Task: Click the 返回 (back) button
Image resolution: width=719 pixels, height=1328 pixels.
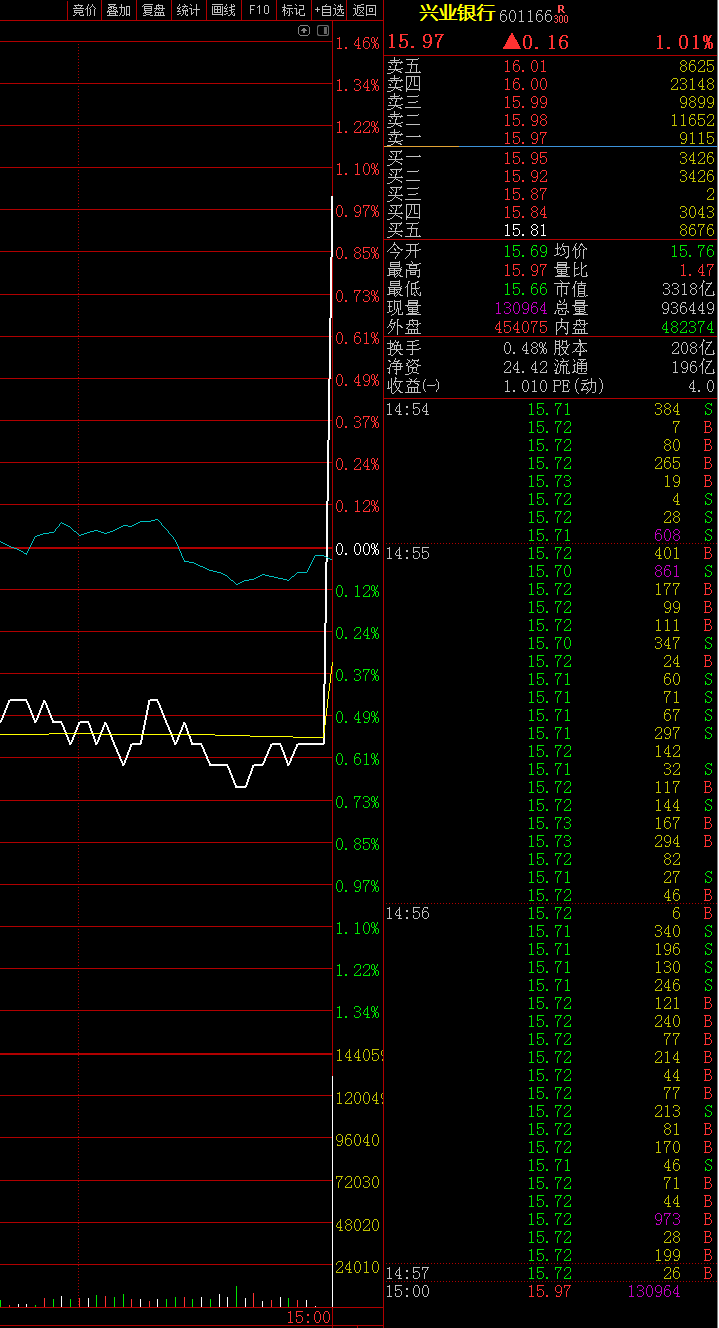Action: pyautogui.click(x=365, y=10)
